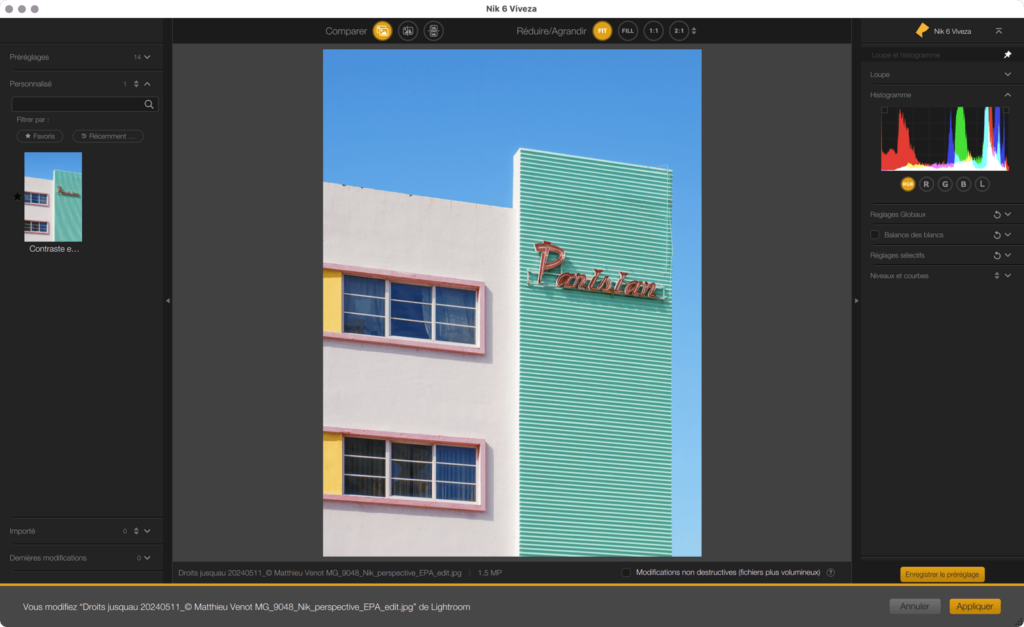Open Niveaux et courbes stepper
The height and width of the screenshot is (627, 1024).
click(x=997, y=276)
